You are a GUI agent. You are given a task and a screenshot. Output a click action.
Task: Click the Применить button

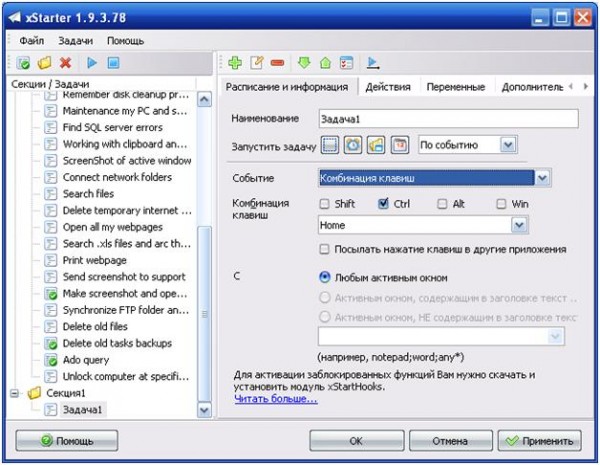click(x=540, y=441)
